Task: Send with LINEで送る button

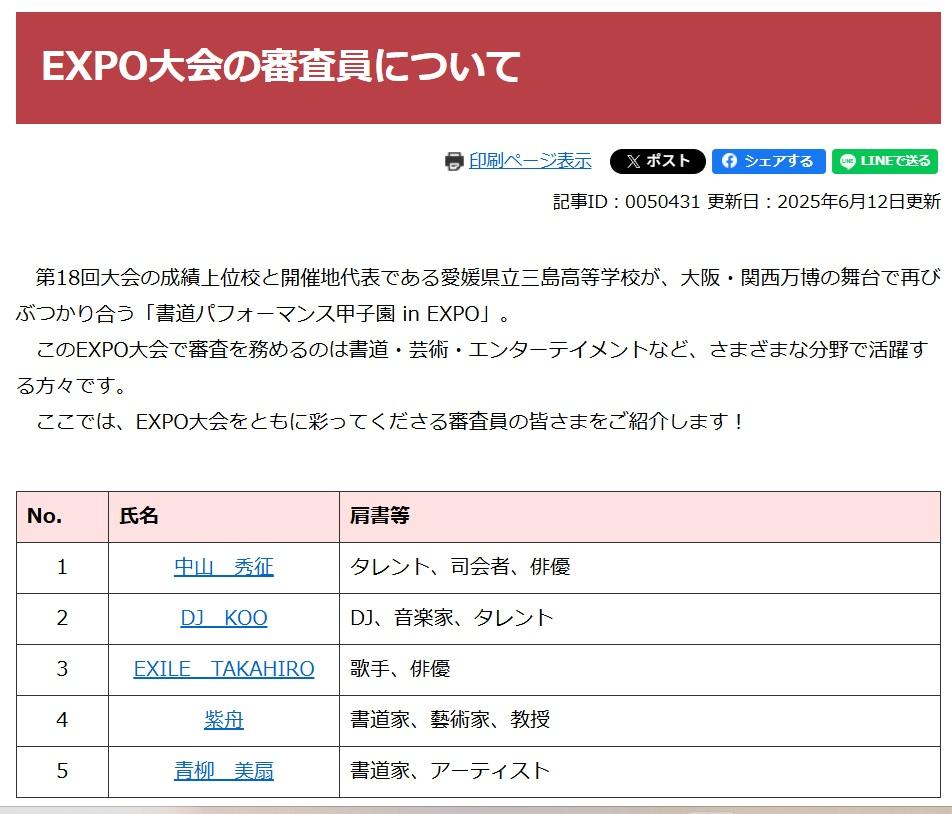Action: pos(885,161)
